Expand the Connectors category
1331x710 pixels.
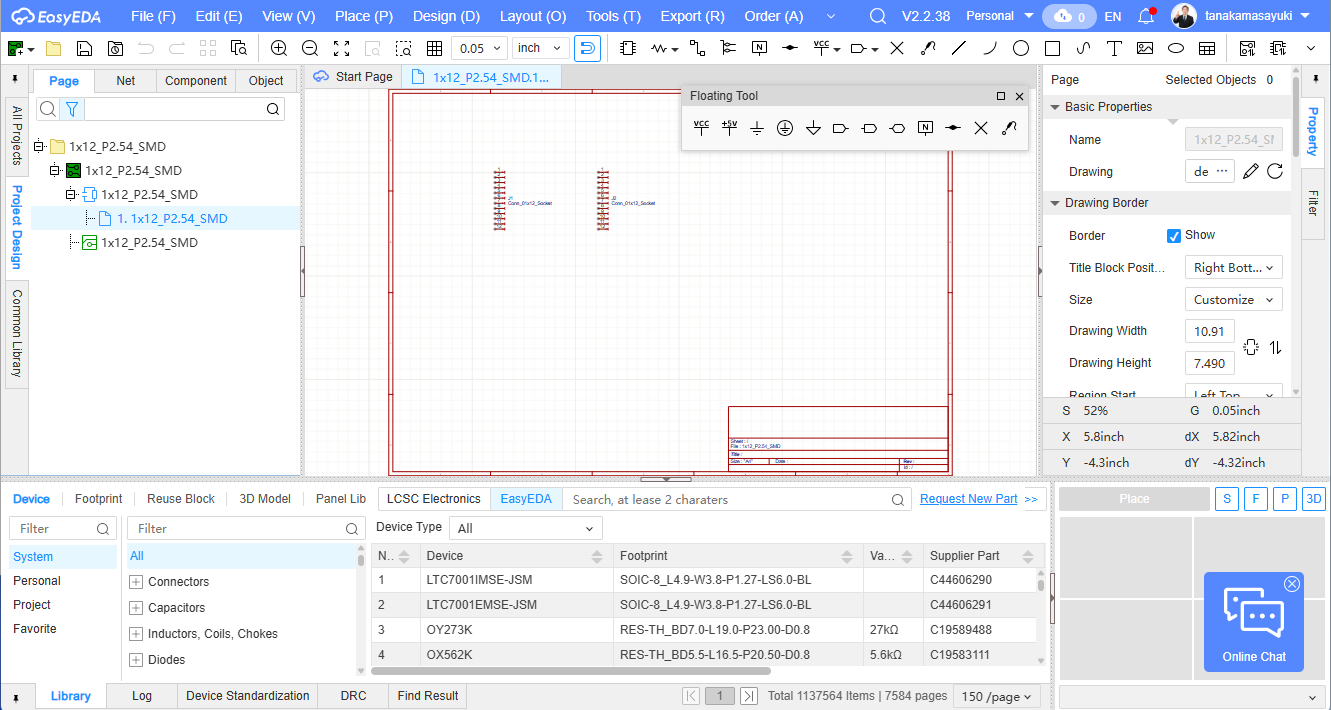pyautogui.click(x=136, y=582)
